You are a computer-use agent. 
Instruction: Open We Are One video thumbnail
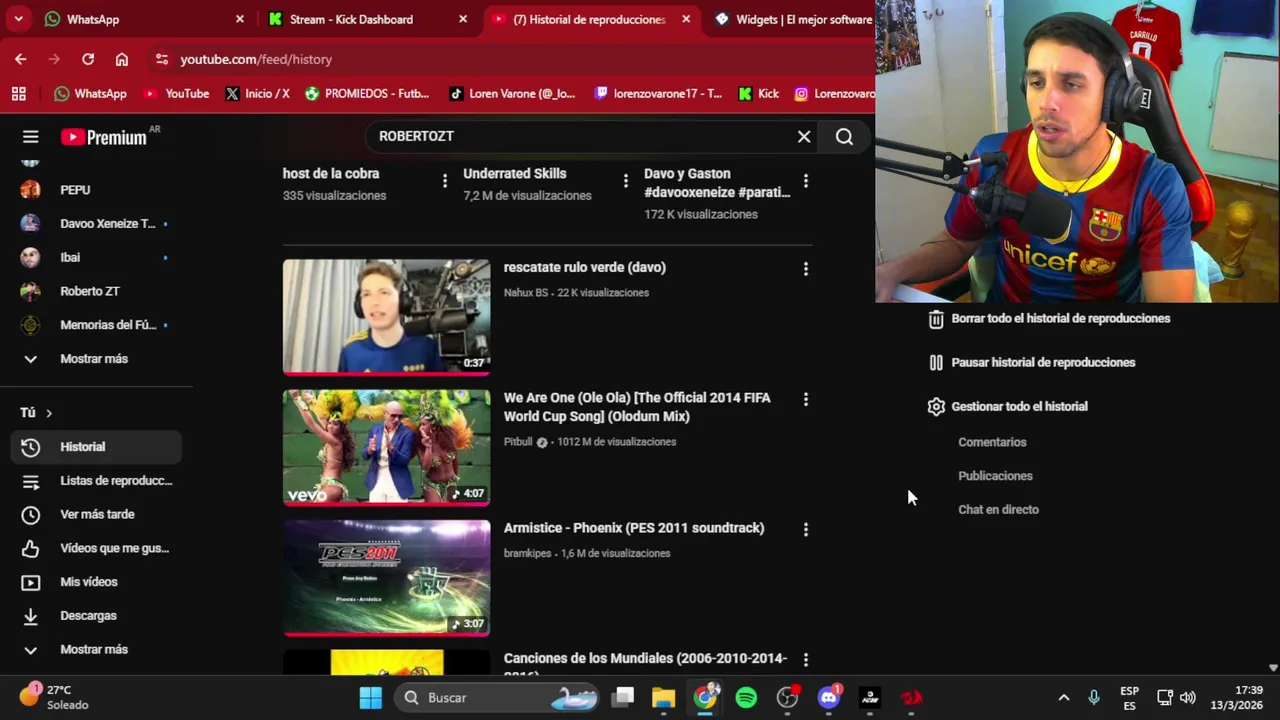(x=386, y=447)
